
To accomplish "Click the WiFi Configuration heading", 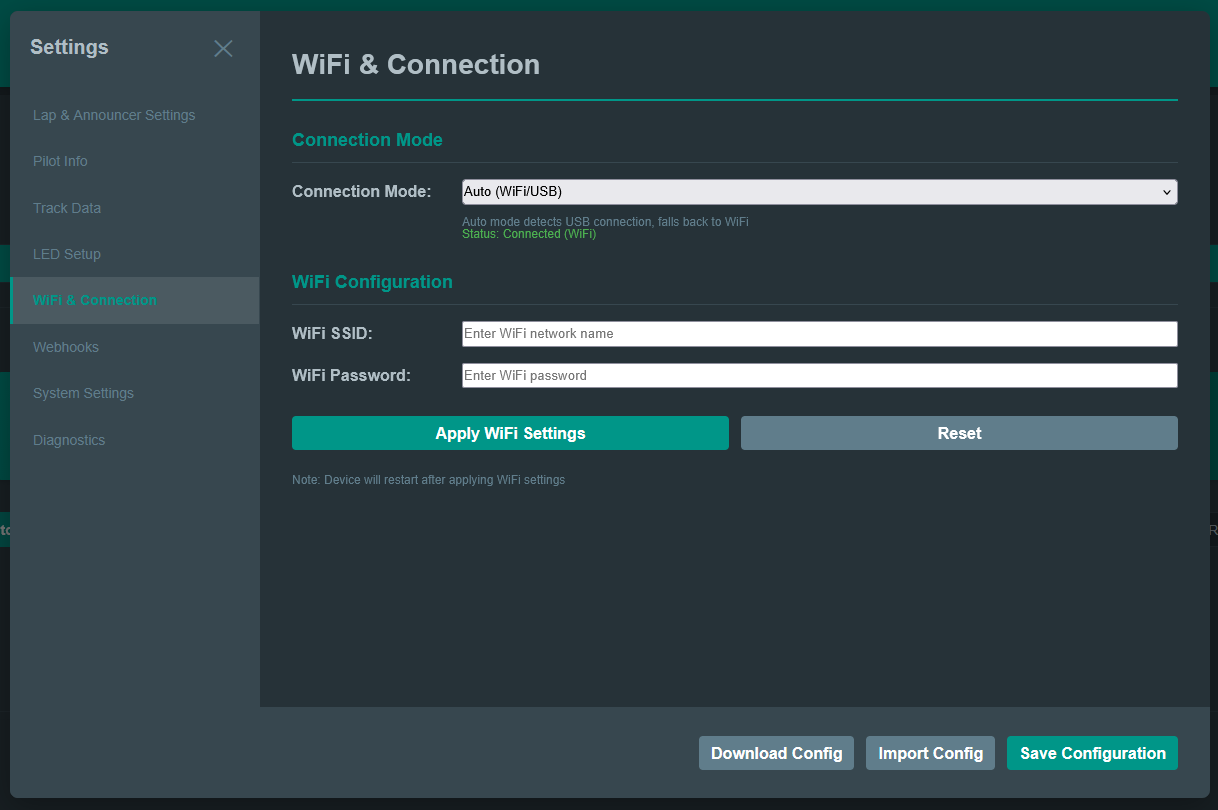I will [x=372, y=282].
